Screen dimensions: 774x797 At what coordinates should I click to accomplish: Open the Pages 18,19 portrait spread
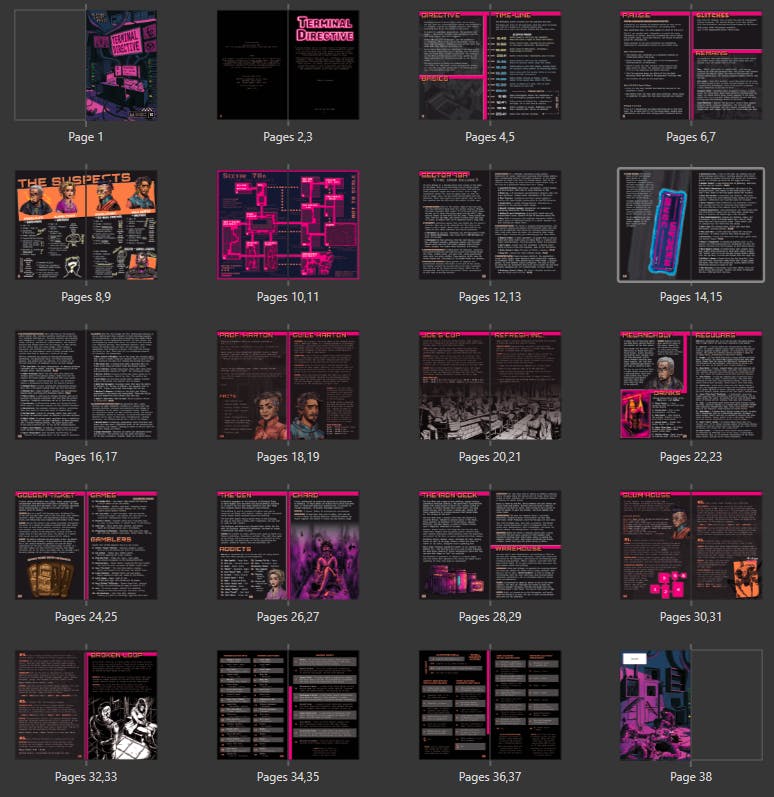tap(288, 385)
